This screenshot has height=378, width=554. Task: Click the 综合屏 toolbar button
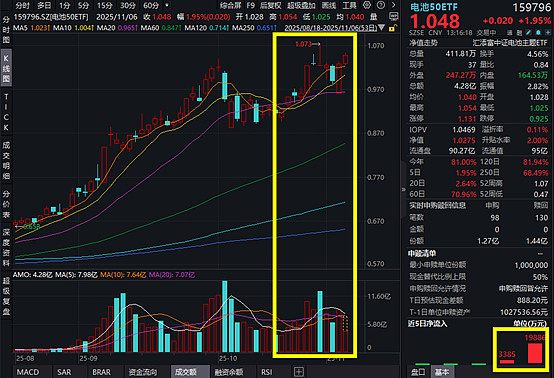pyautogui.click(x=230, y=5)
